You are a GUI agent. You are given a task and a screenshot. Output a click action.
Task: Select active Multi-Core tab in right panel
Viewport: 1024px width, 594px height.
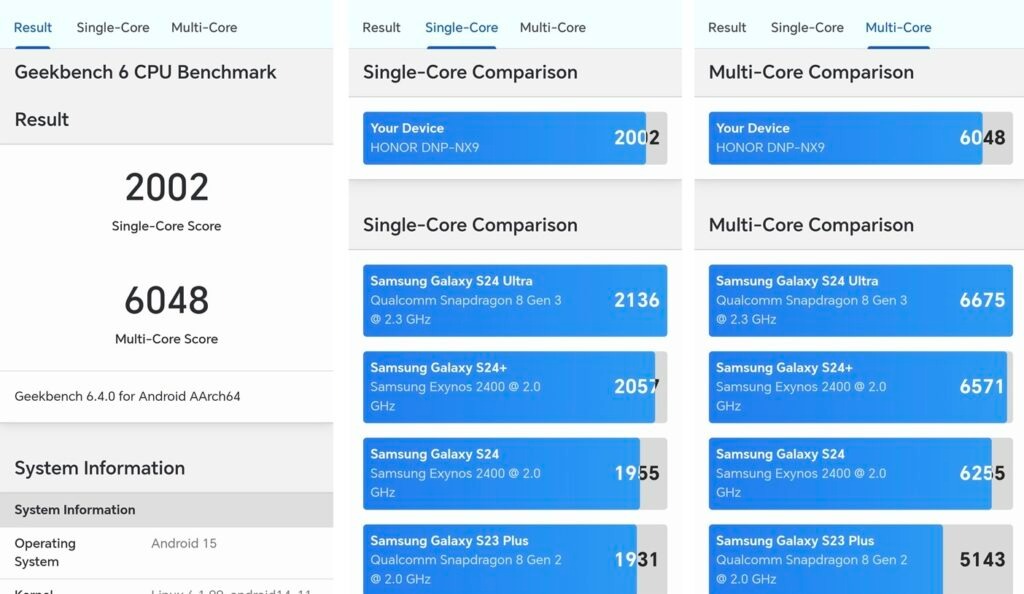[x=899, y=27]
